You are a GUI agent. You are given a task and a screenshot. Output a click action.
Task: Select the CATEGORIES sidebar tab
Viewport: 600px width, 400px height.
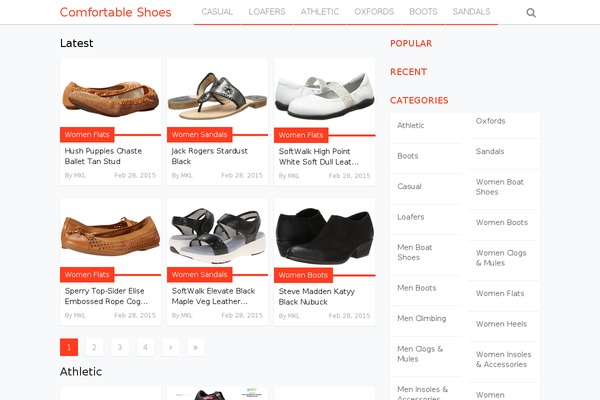pos(419,100)
